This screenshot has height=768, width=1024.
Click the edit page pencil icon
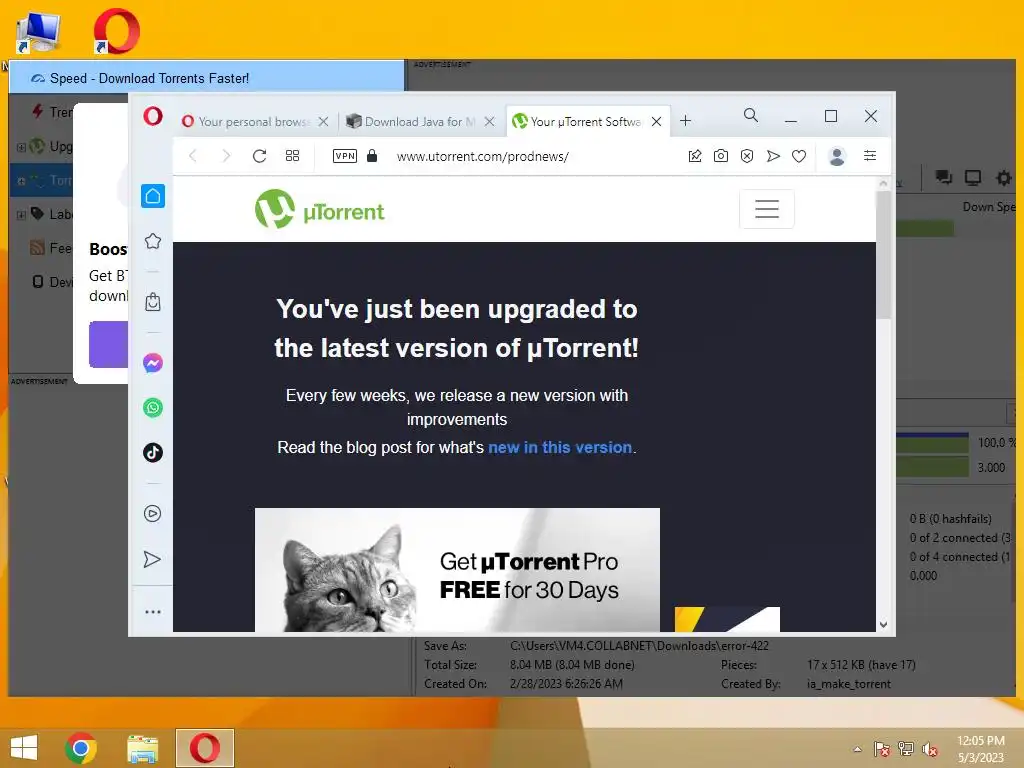tap(695, 156)
